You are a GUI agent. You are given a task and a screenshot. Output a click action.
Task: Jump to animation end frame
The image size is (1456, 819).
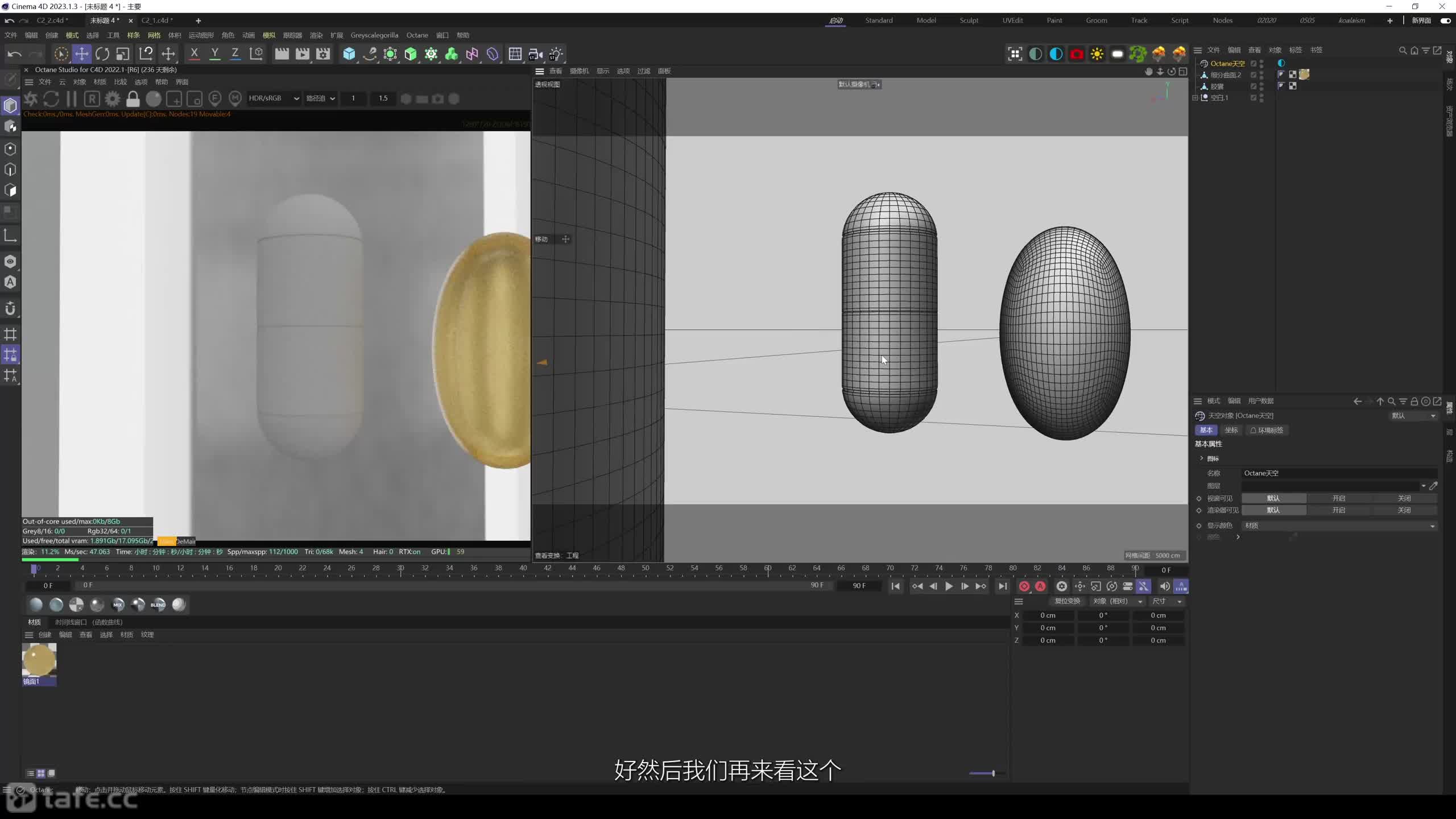coord(1003,586)
